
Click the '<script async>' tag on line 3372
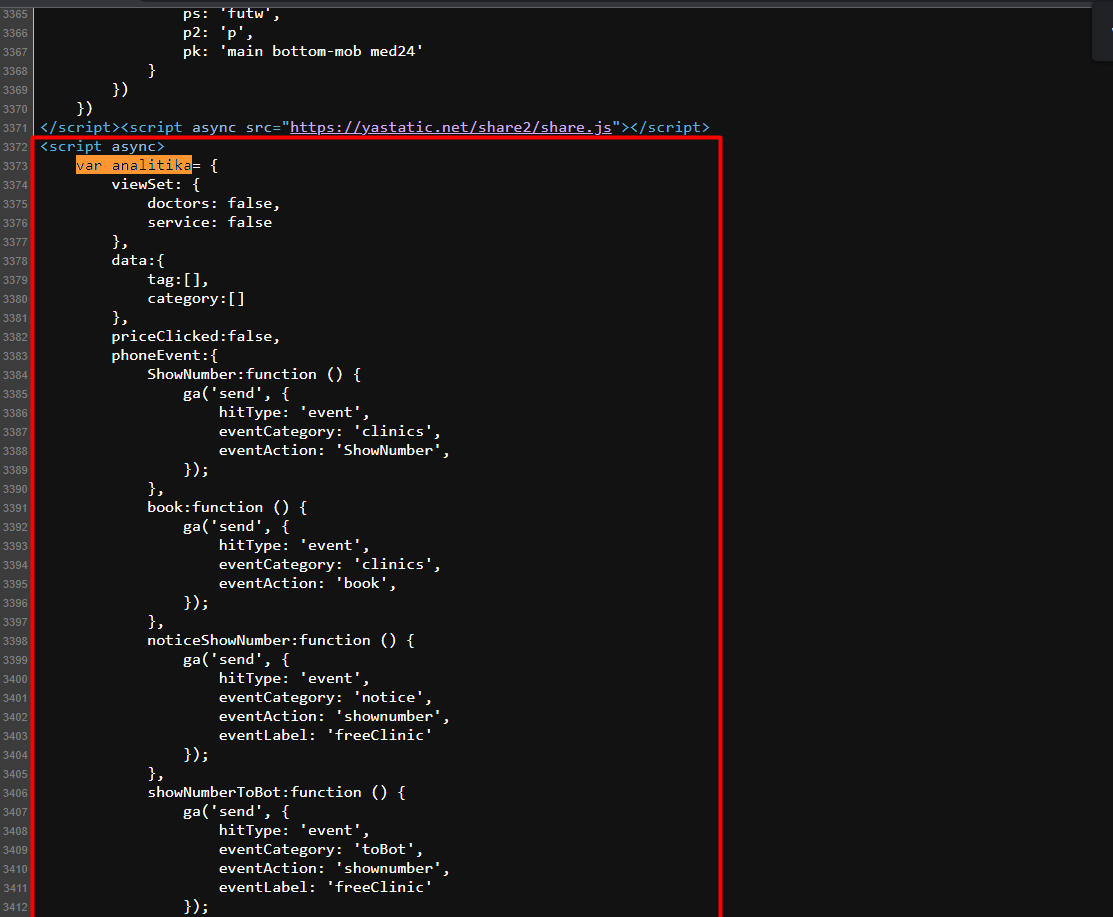point(102,146)
